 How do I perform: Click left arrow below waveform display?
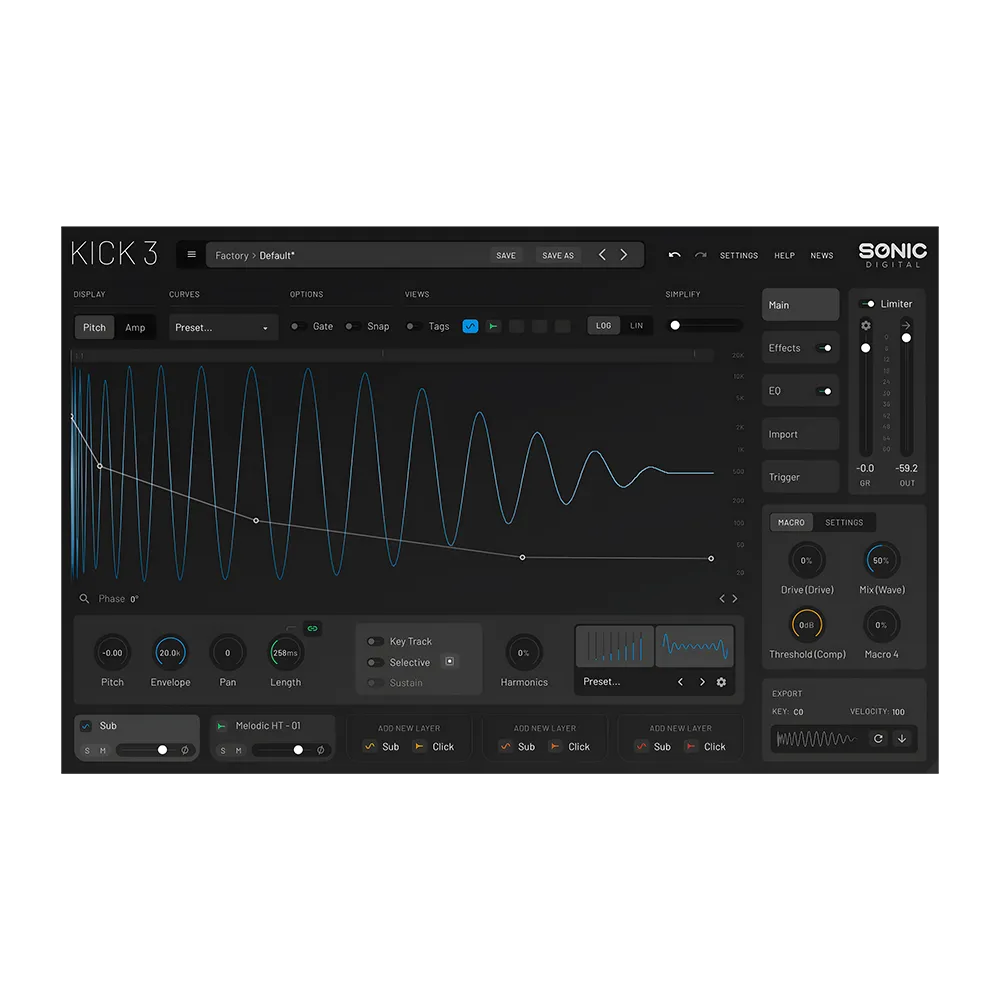[x=722, y=598]
